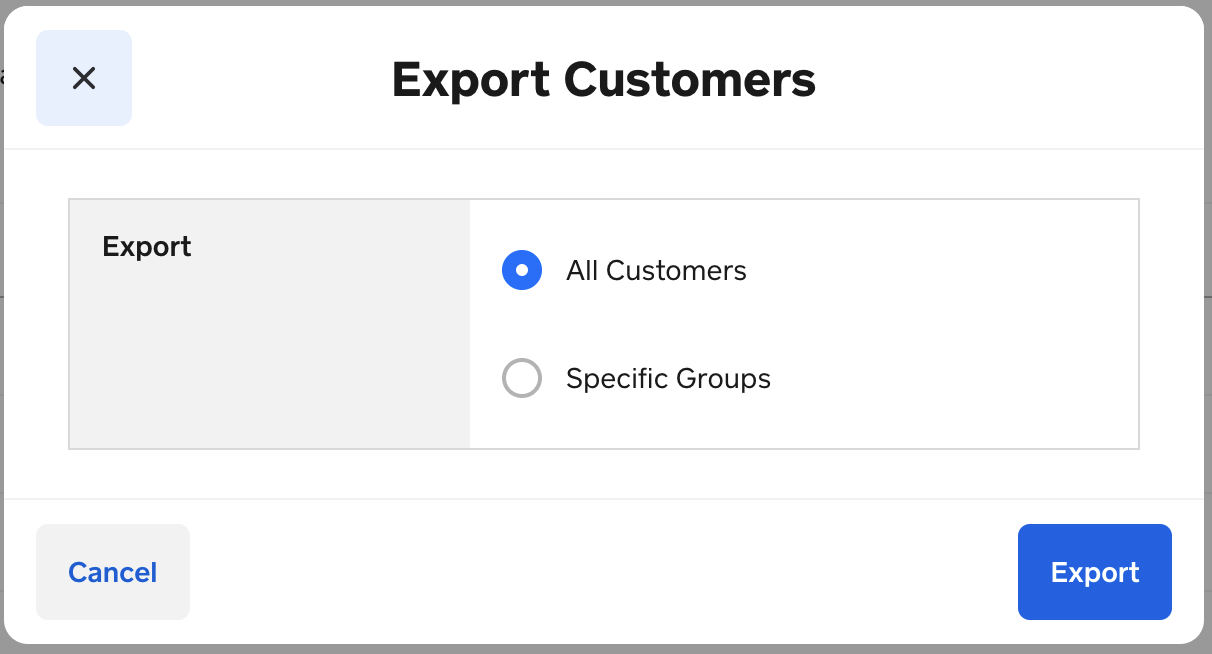Screen dimensions: 1212x654
Task: Click the Export Customers dialog title
Action: pyautogui.click(x=604, y=80)
